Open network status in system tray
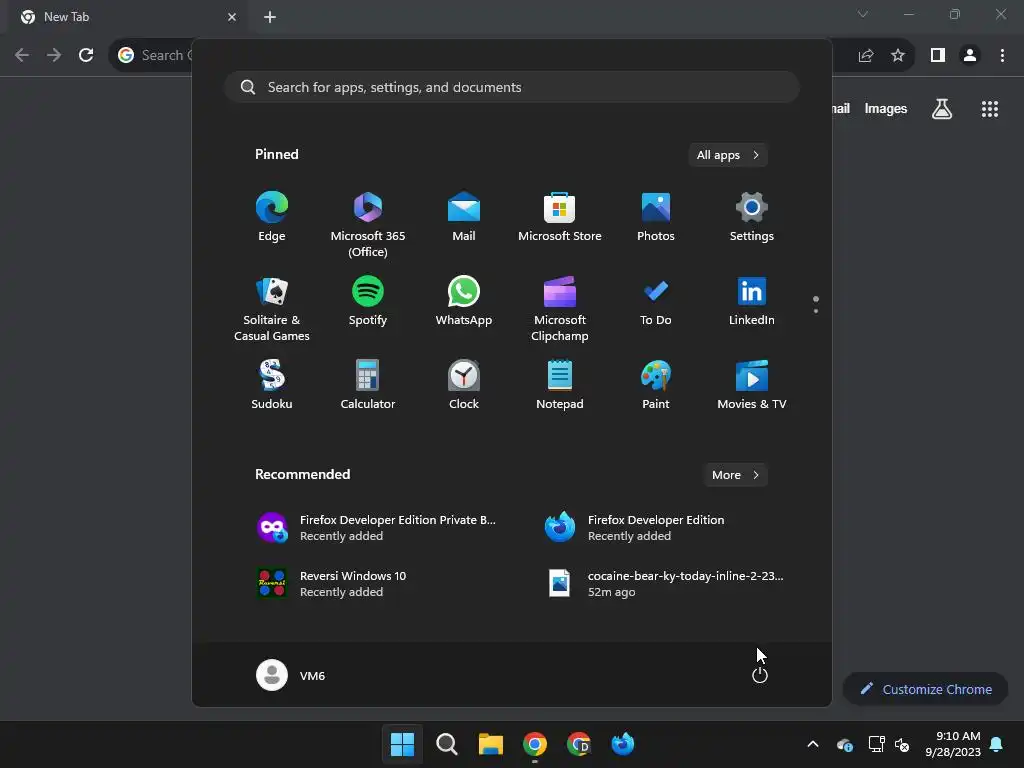Screen dimensions: 1024x768 point(876,744)
